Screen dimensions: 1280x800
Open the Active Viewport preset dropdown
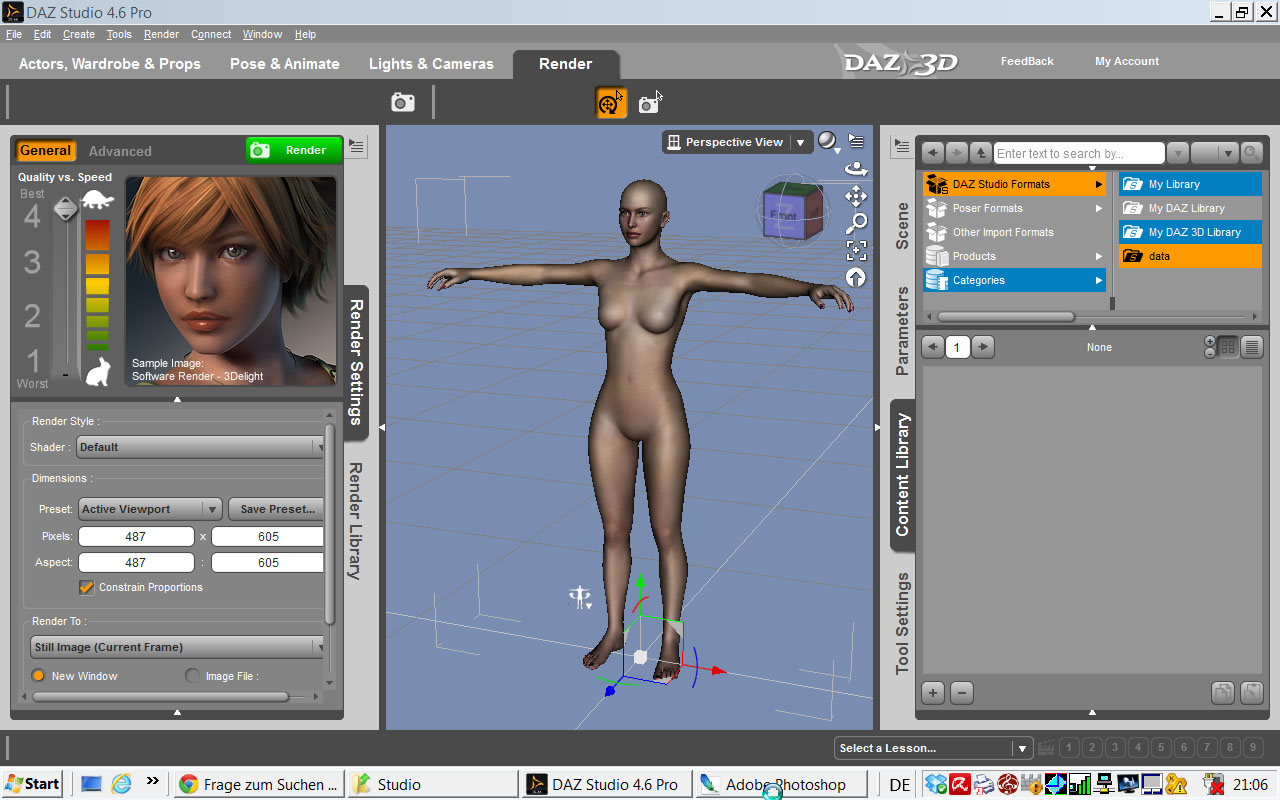click(150, 509)
